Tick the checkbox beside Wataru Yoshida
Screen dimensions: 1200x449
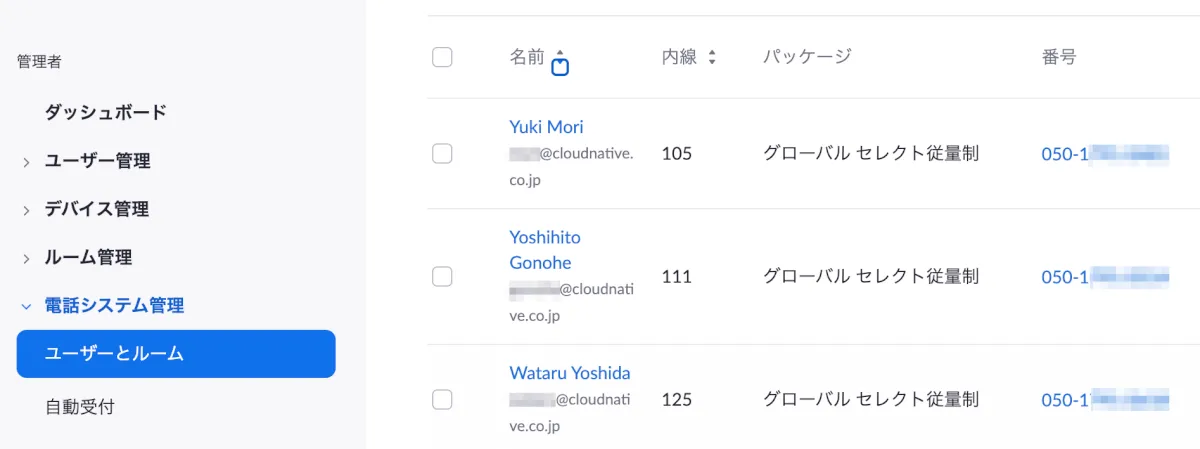(x=442, y=400)
